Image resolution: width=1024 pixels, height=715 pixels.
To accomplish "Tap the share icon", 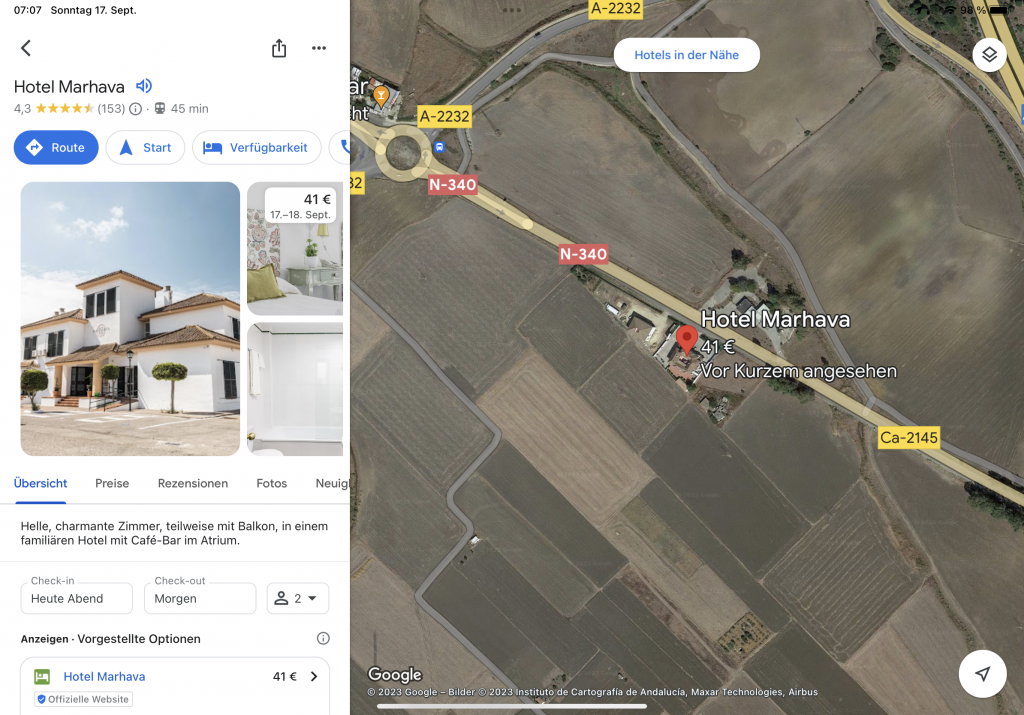I will (279, 48).
